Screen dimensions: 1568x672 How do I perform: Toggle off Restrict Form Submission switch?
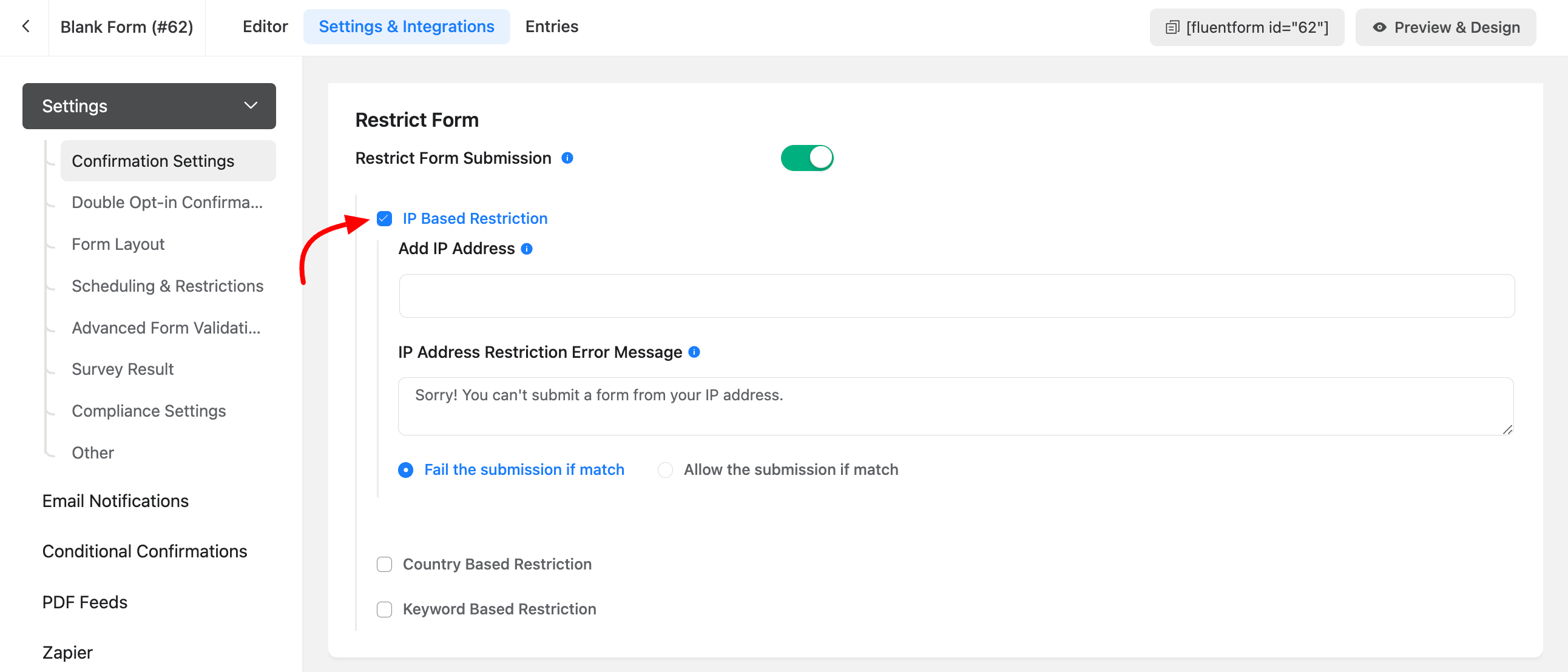click(806, 158)
